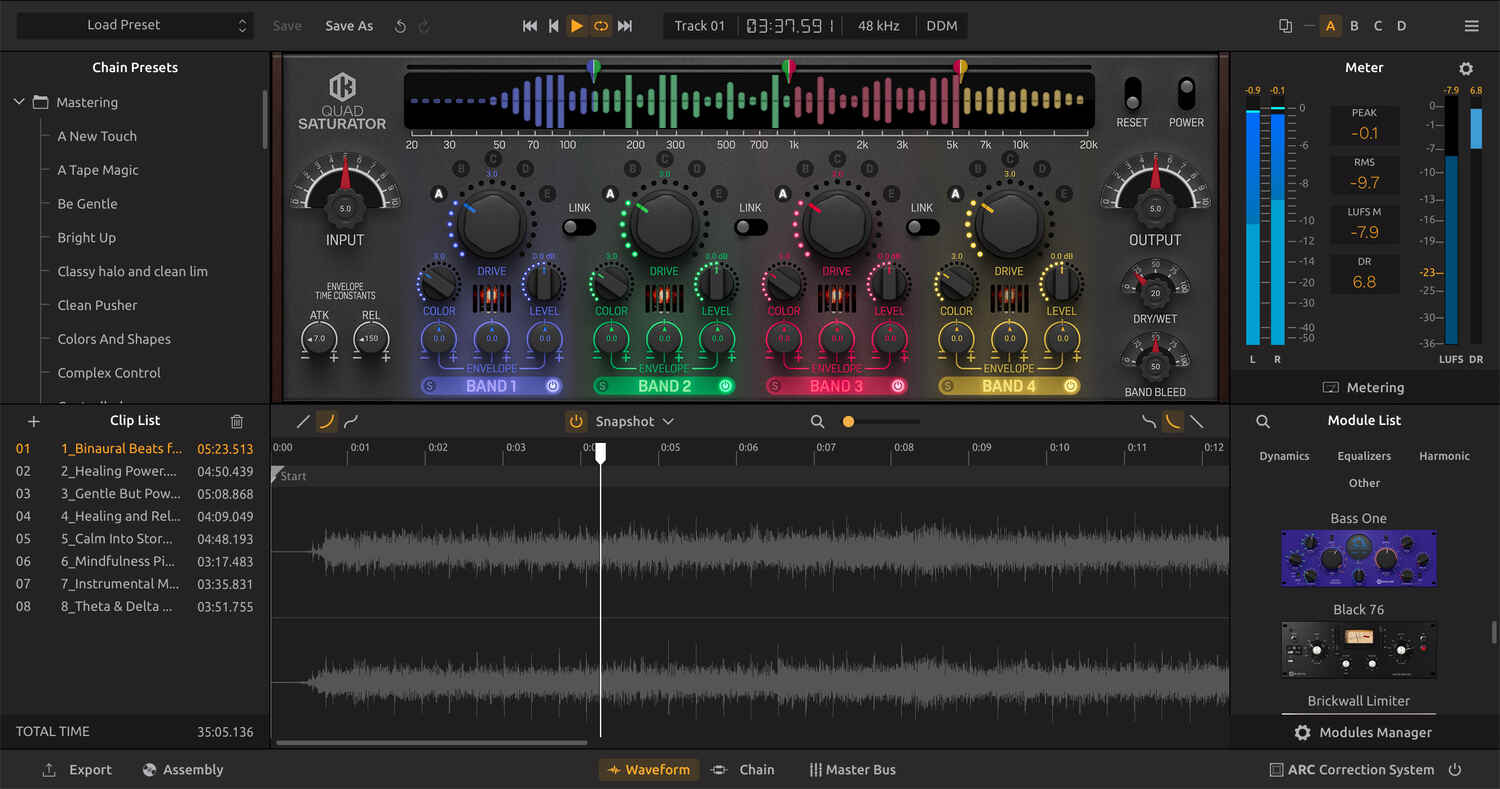The image size is (1500, 789).
Task: Click the delete clip trash icon
Action: pyautogui.click(x=237, y=422)
